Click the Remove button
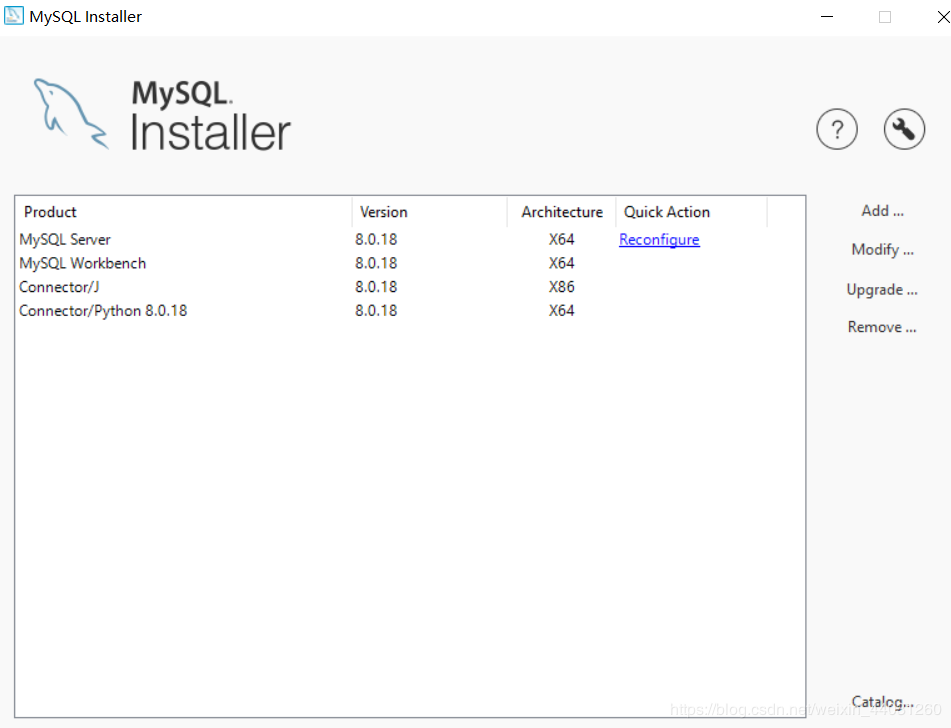 pos(881,326)
